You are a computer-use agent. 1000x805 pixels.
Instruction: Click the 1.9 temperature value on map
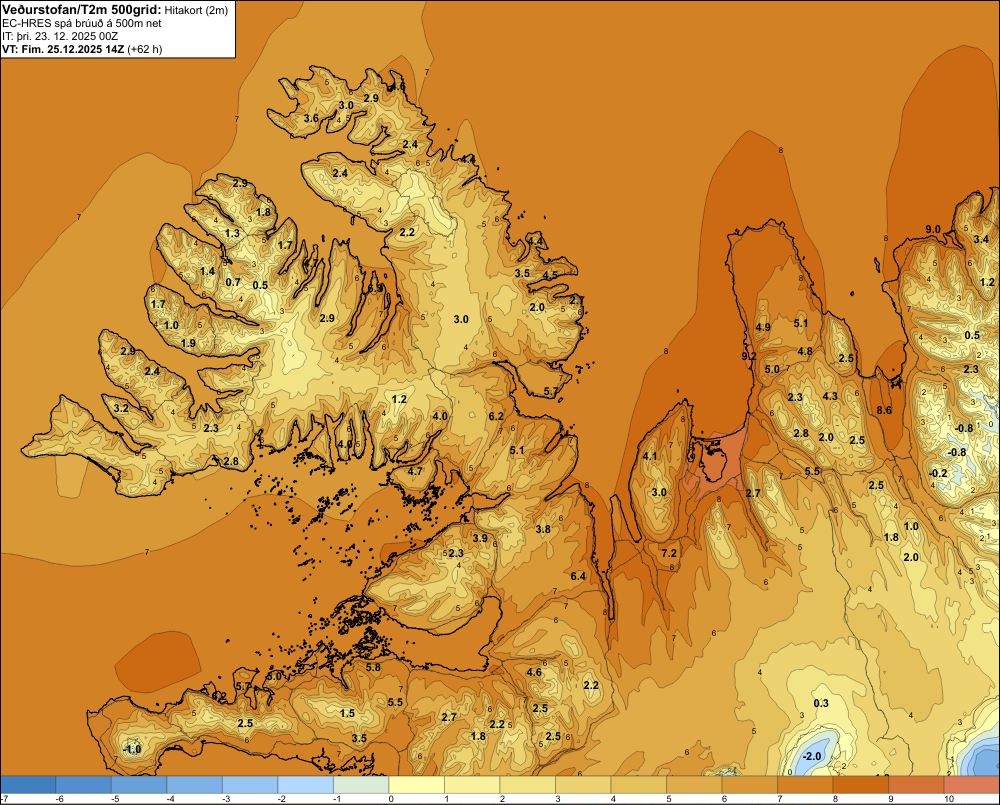(188, 343)
